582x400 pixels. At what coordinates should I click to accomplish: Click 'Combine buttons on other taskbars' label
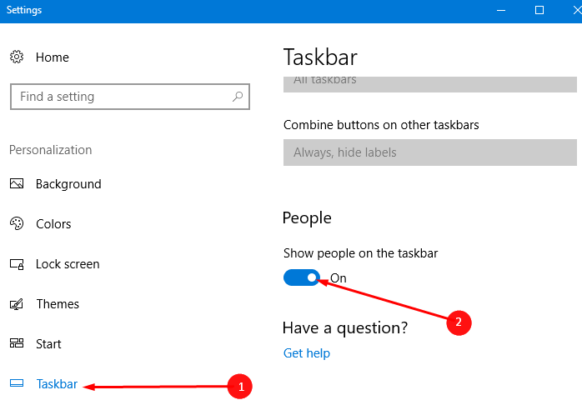coord(381,125)
